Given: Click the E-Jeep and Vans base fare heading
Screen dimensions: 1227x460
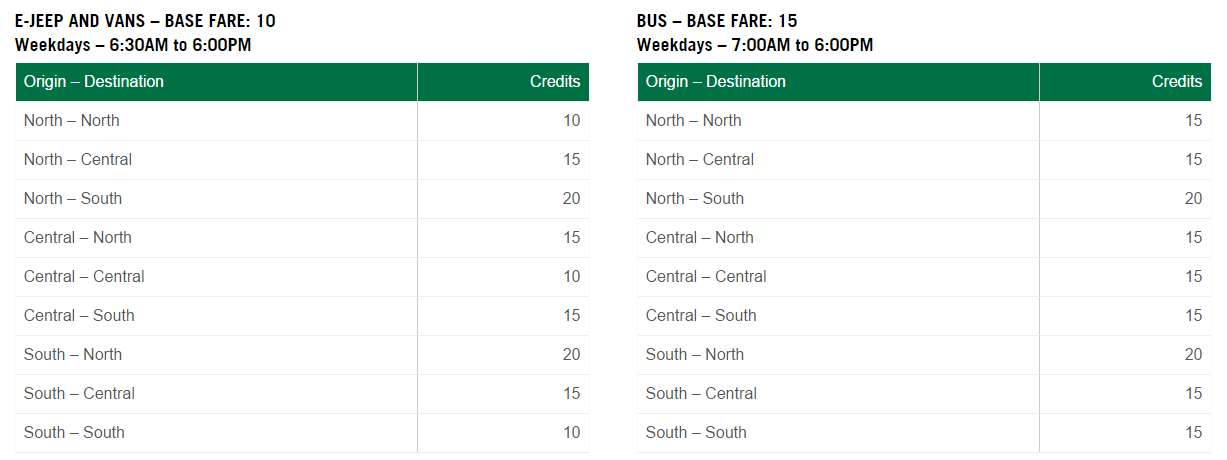Looking at the screenshot, I should (145, 20).
